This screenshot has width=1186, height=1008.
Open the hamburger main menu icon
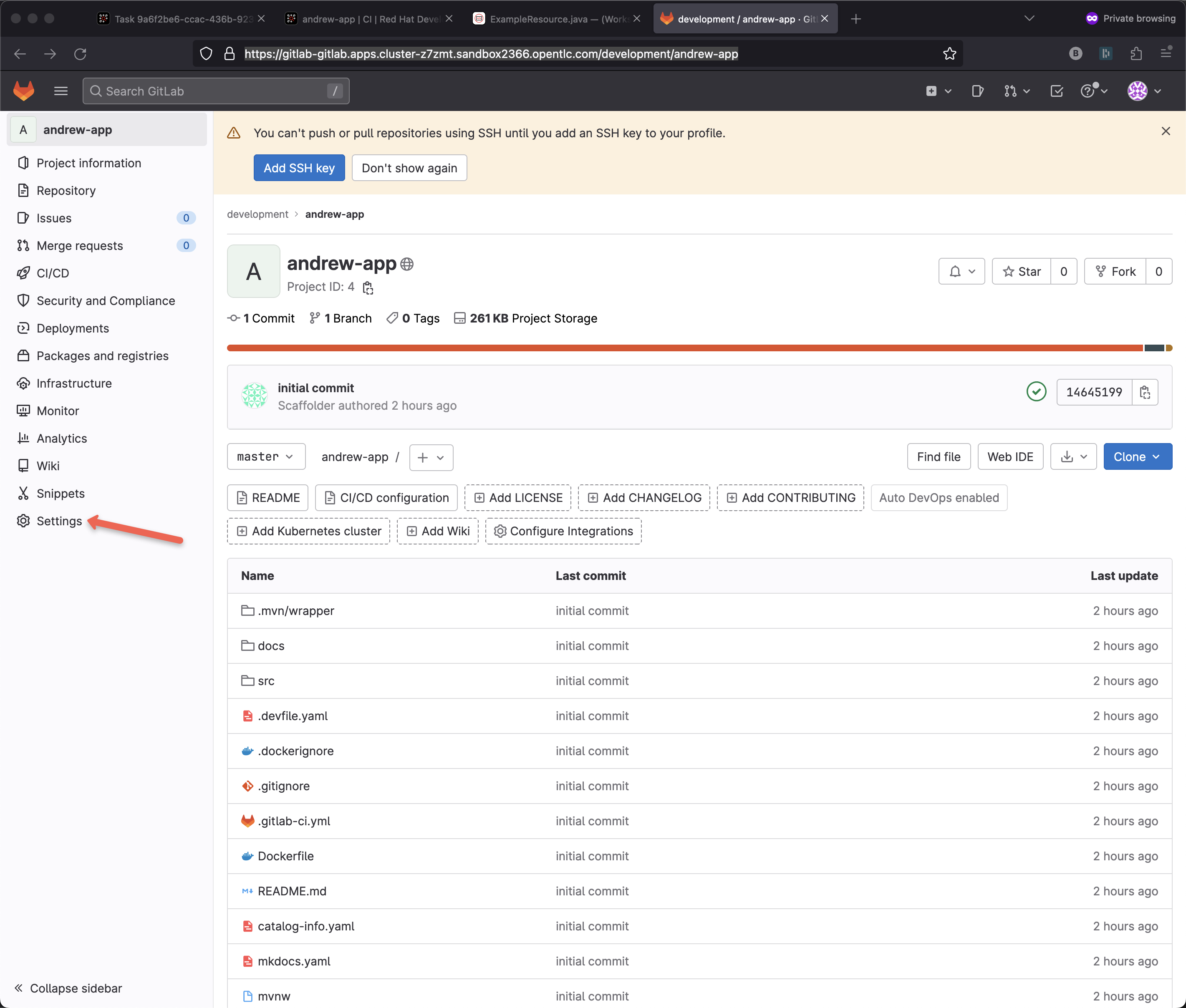tap(61, 91)
